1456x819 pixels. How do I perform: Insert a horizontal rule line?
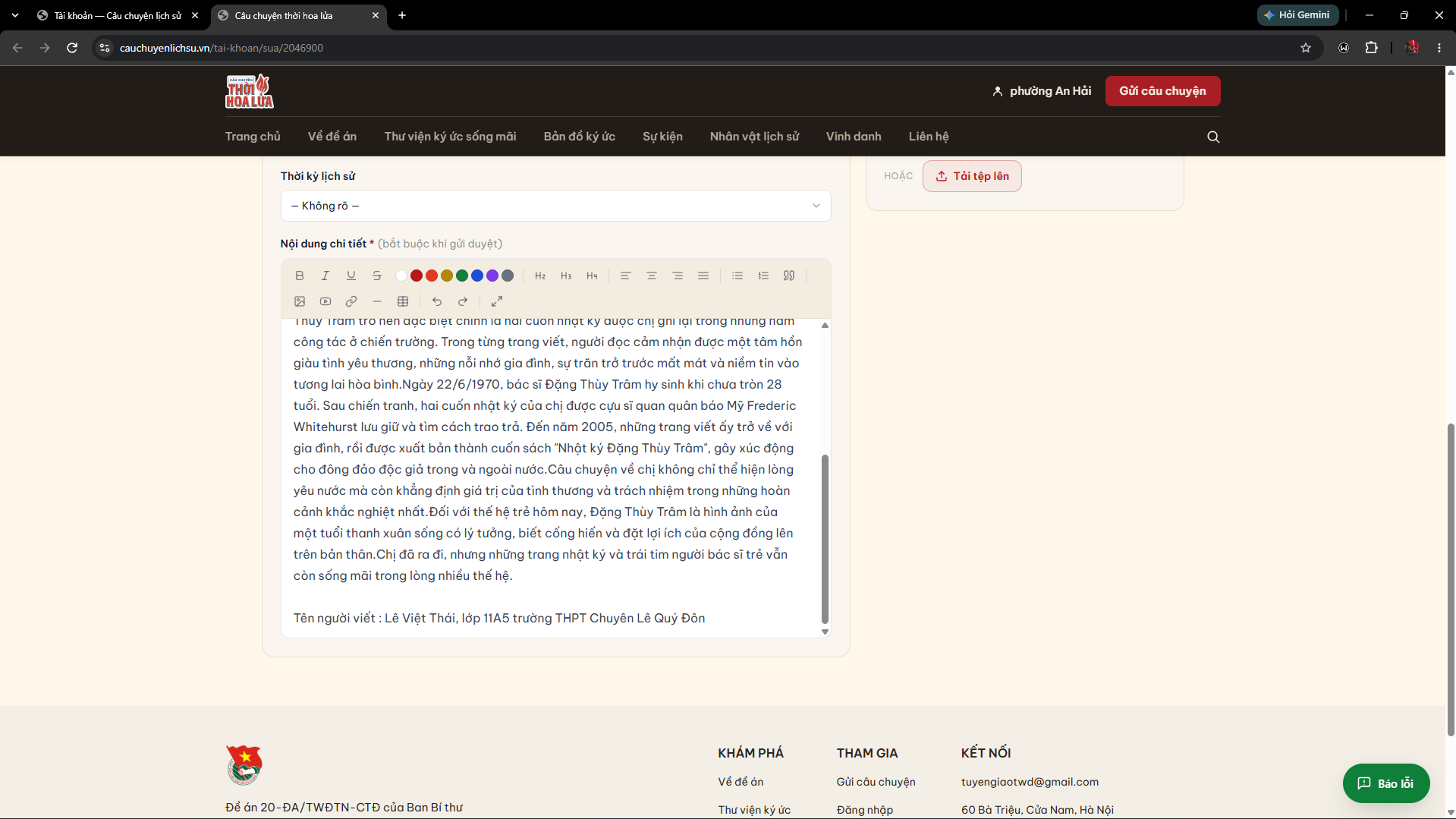377,301
